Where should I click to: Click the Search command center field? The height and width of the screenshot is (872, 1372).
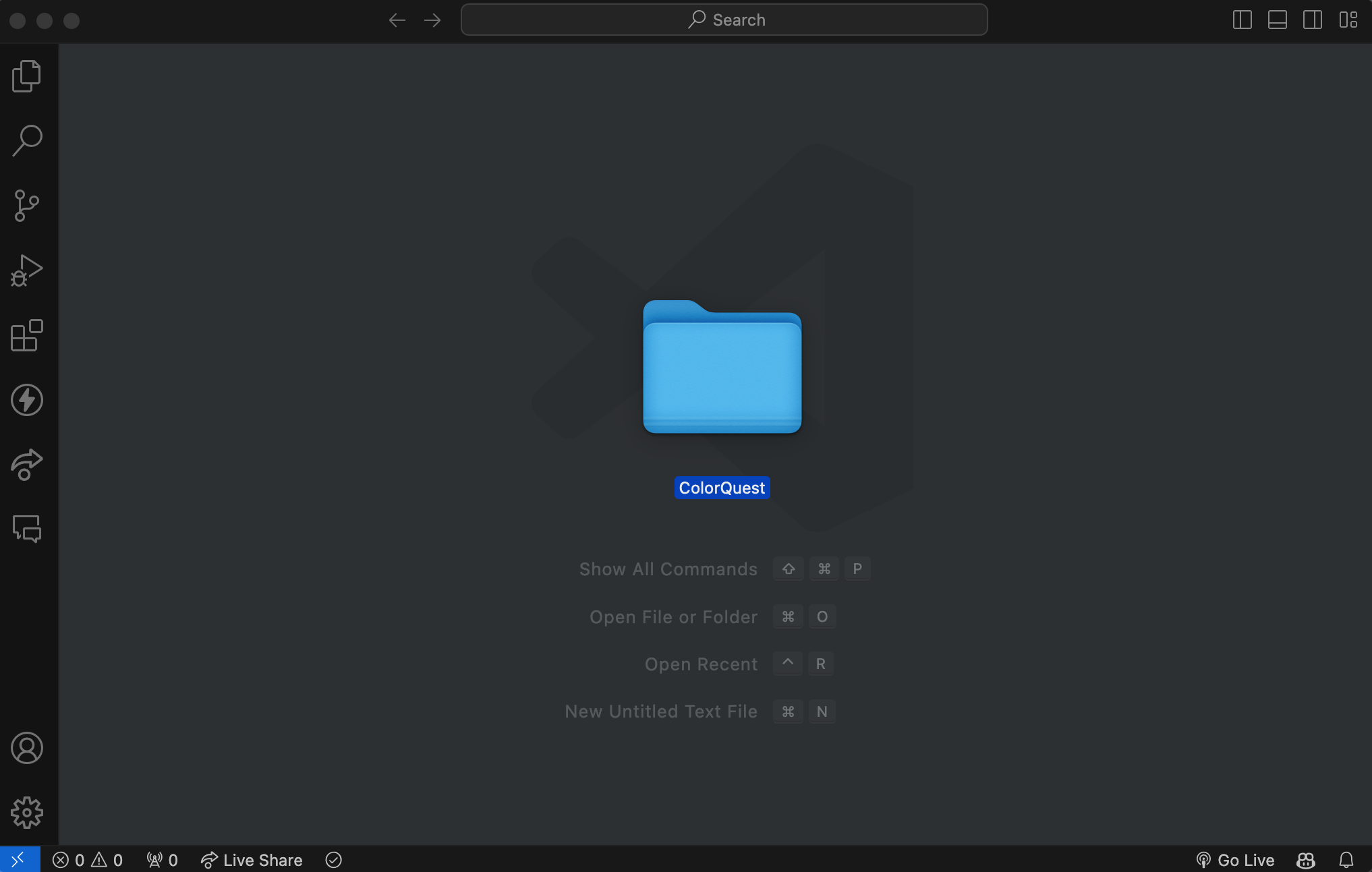coord(724,20)
